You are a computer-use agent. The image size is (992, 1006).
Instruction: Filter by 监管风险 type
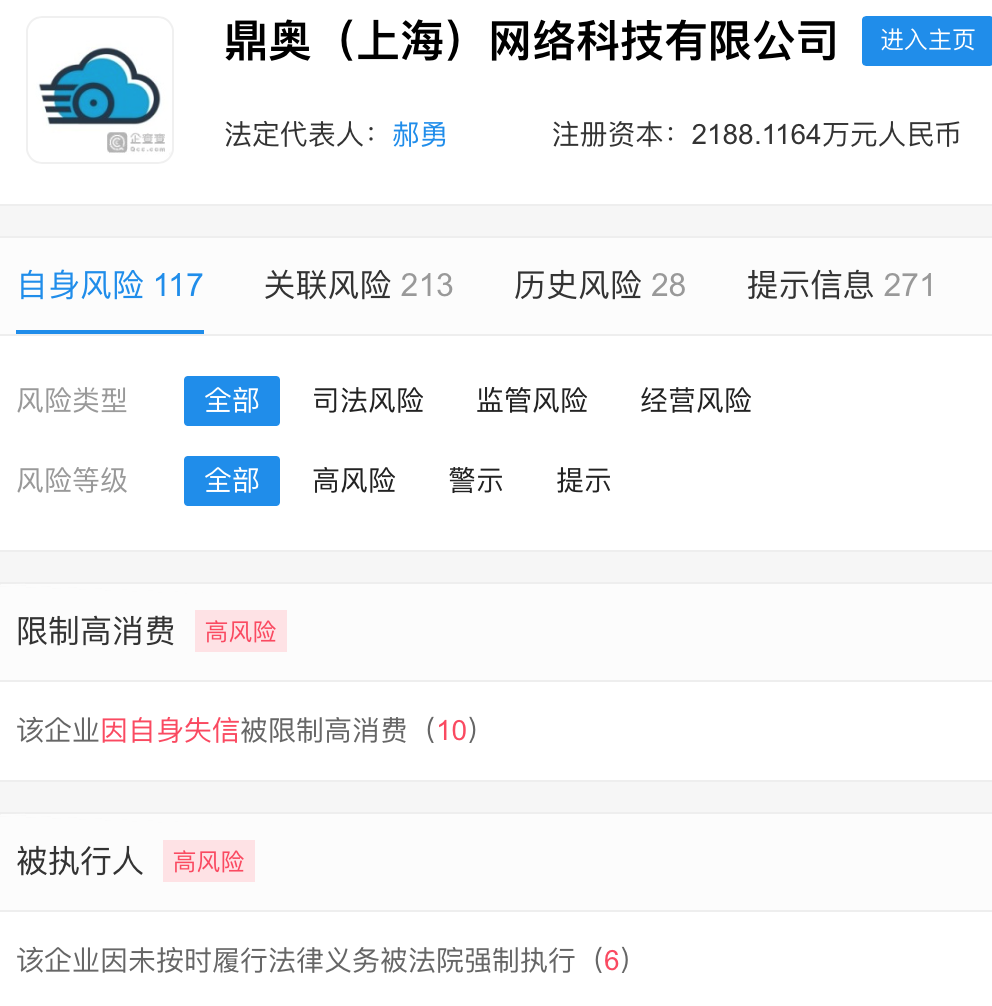pyautogui.click(x=531, y=401)
